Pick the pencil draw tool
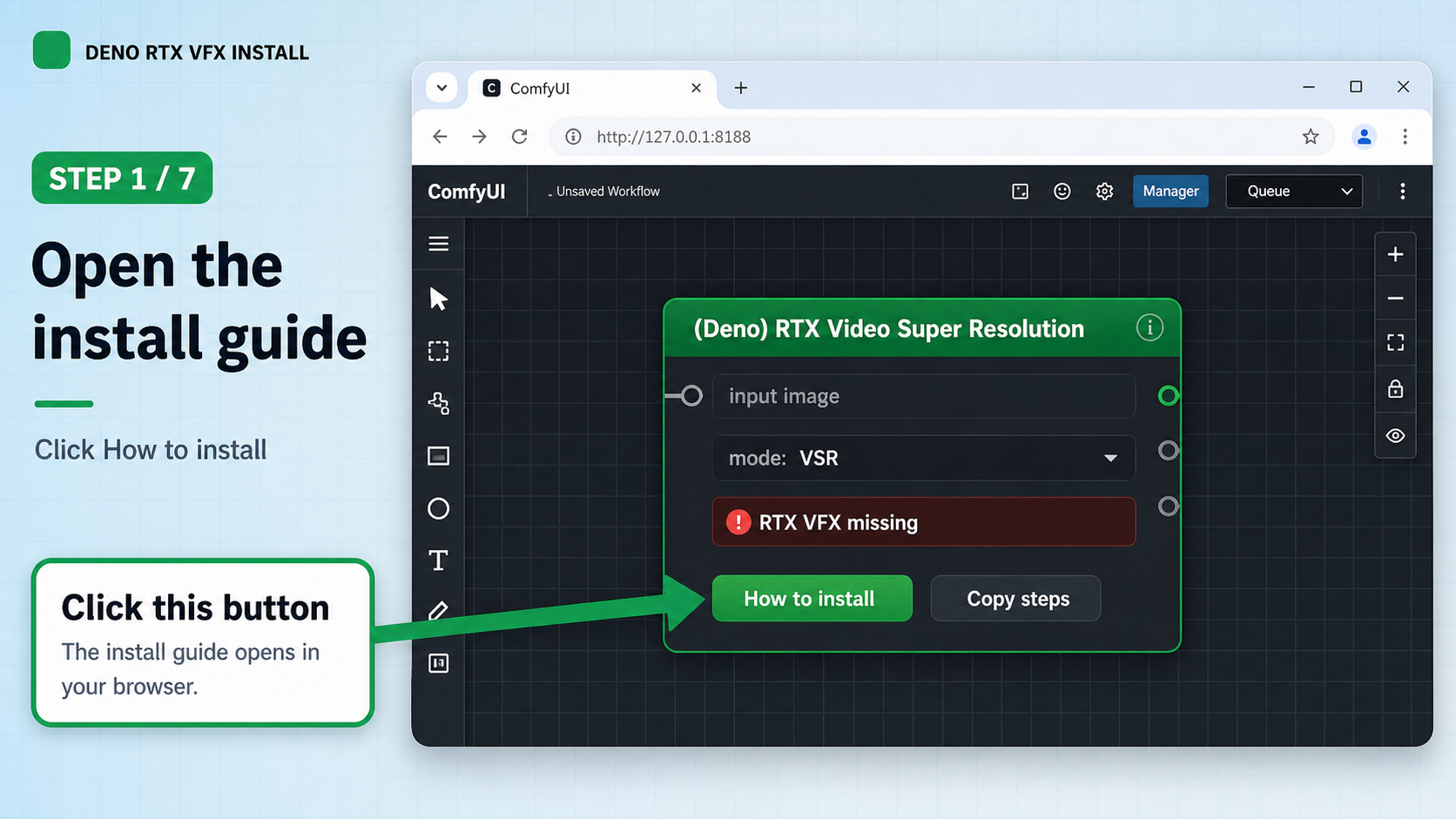1456x819 pixels. click(x=439, y=611)
